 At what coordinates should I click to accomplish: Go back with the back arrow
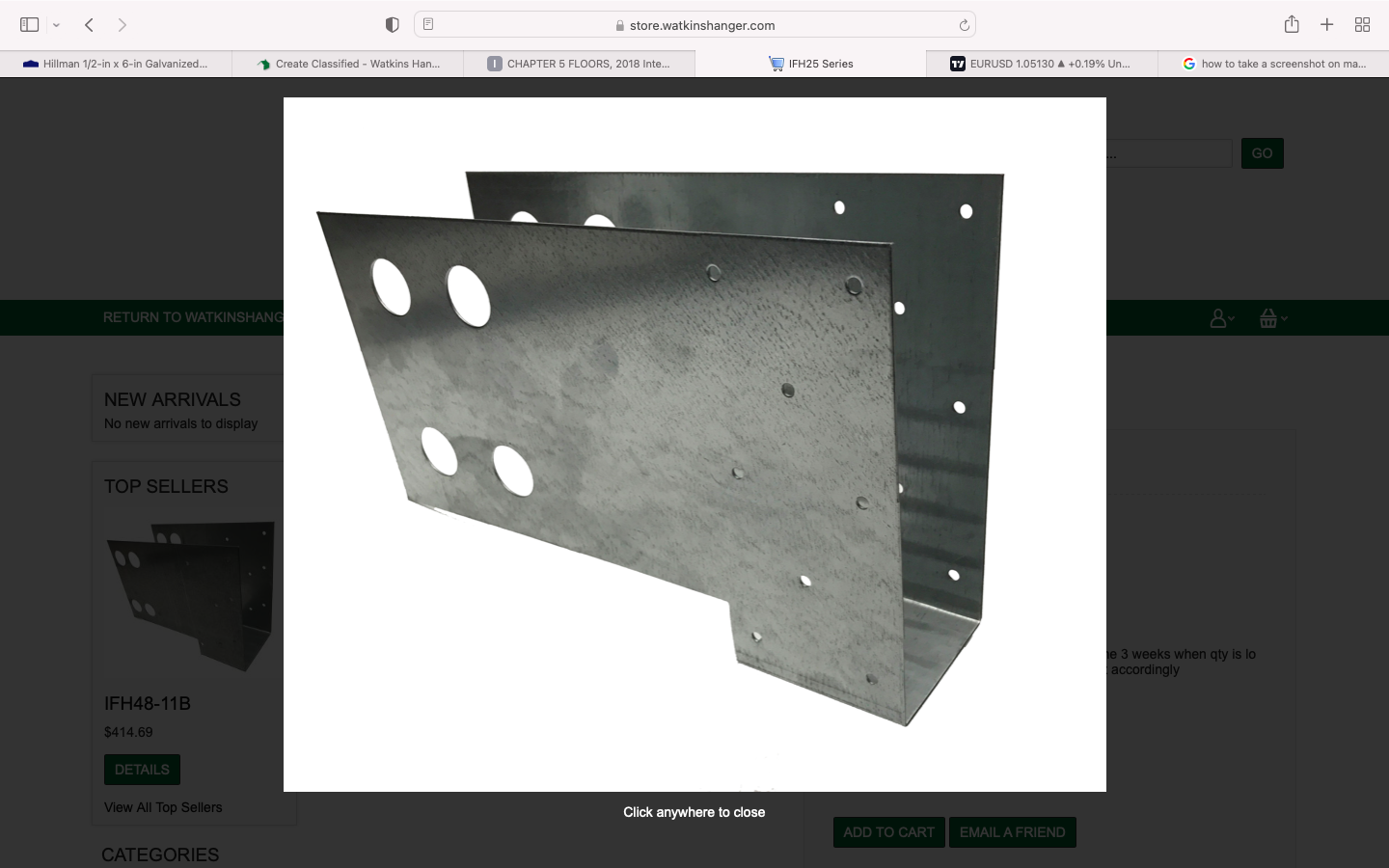tap(89, 25)
